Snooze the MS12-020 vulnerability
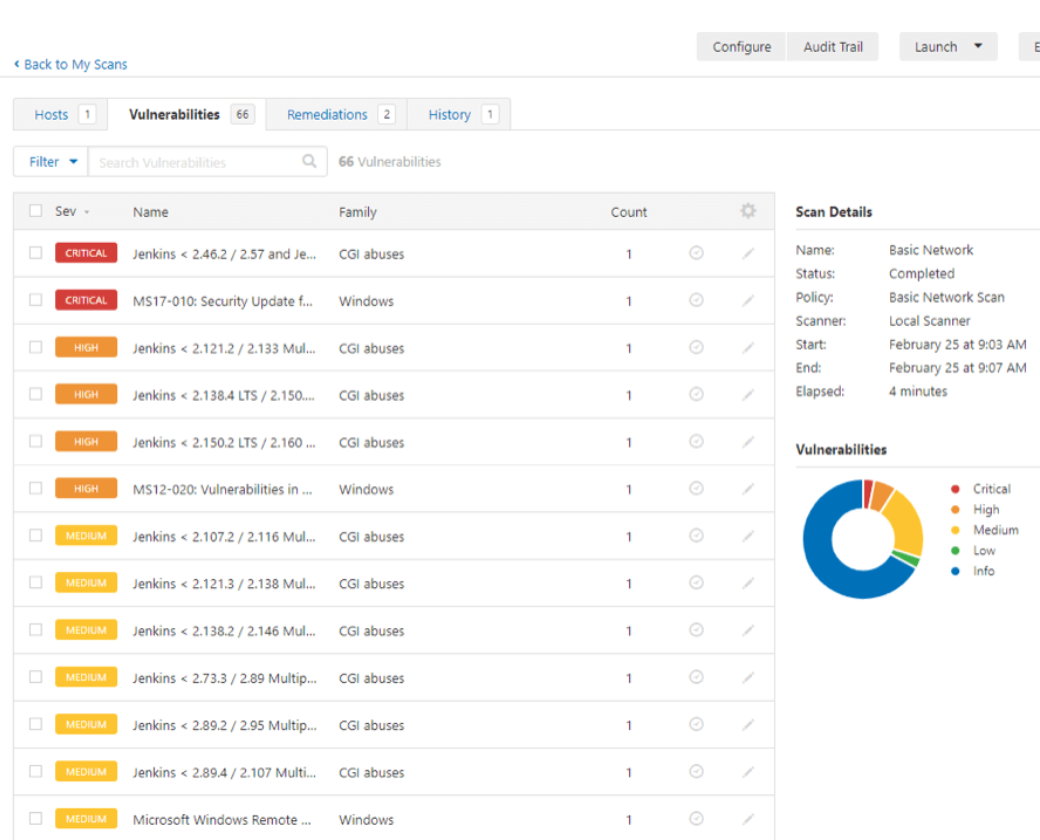 [x=696, y=489]
